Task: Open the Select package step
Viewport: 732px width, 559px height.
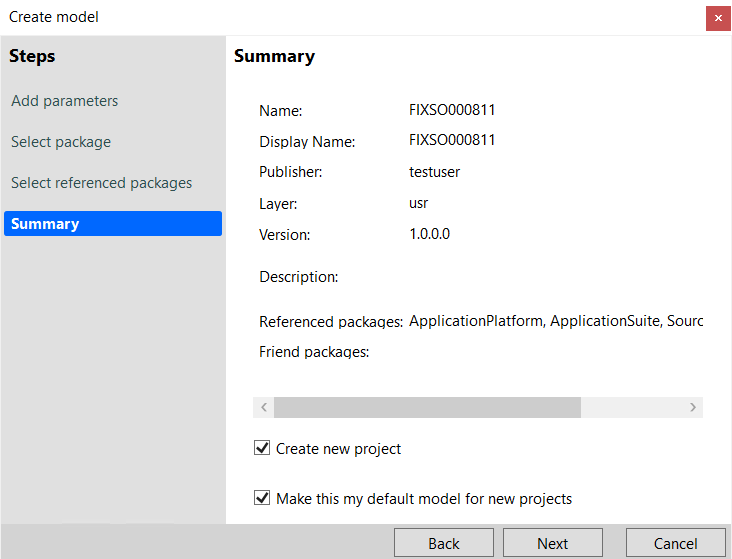Action: tap(61, 142)
